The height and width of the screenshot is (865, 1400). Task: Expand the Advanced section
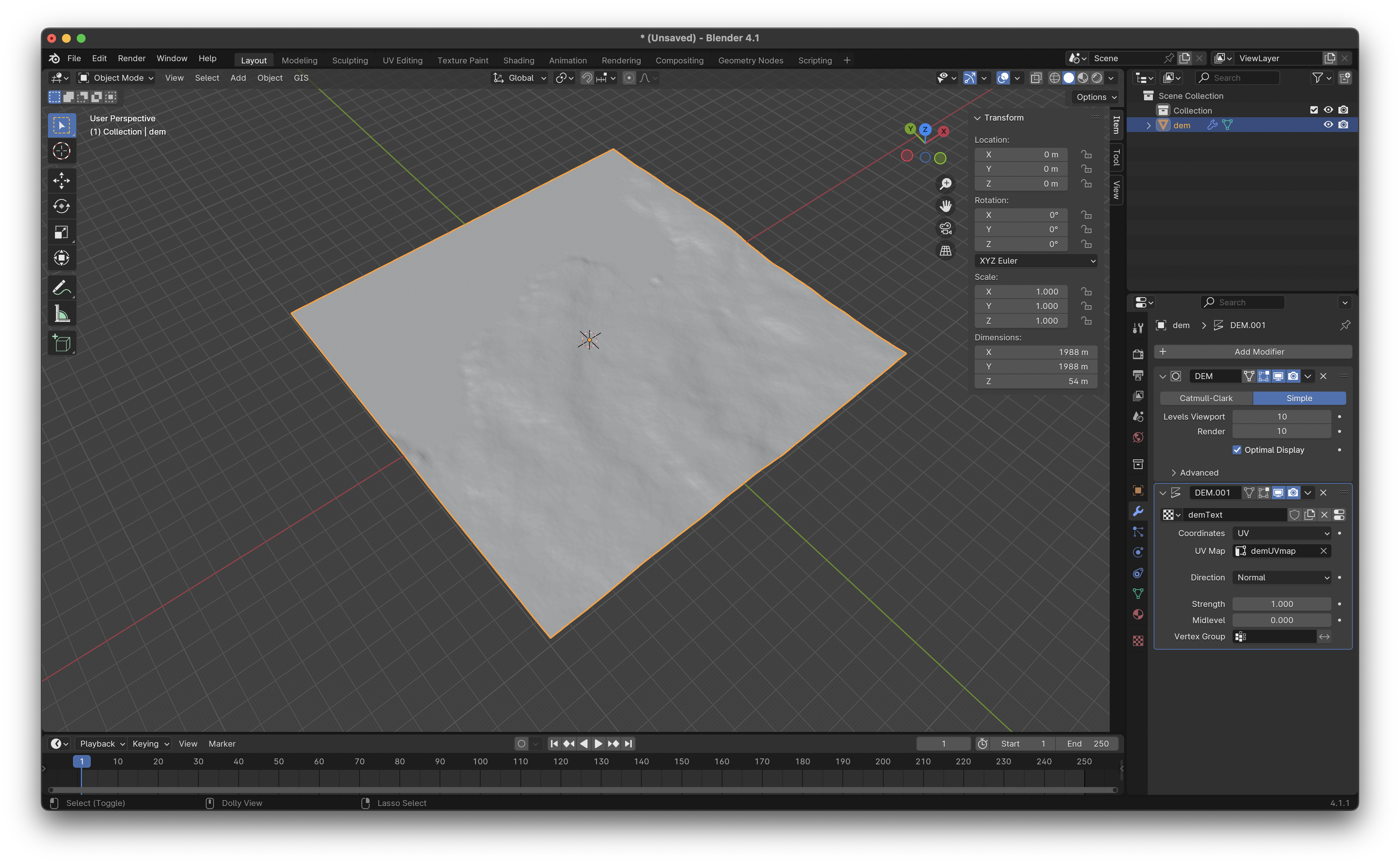[1195, 473]
